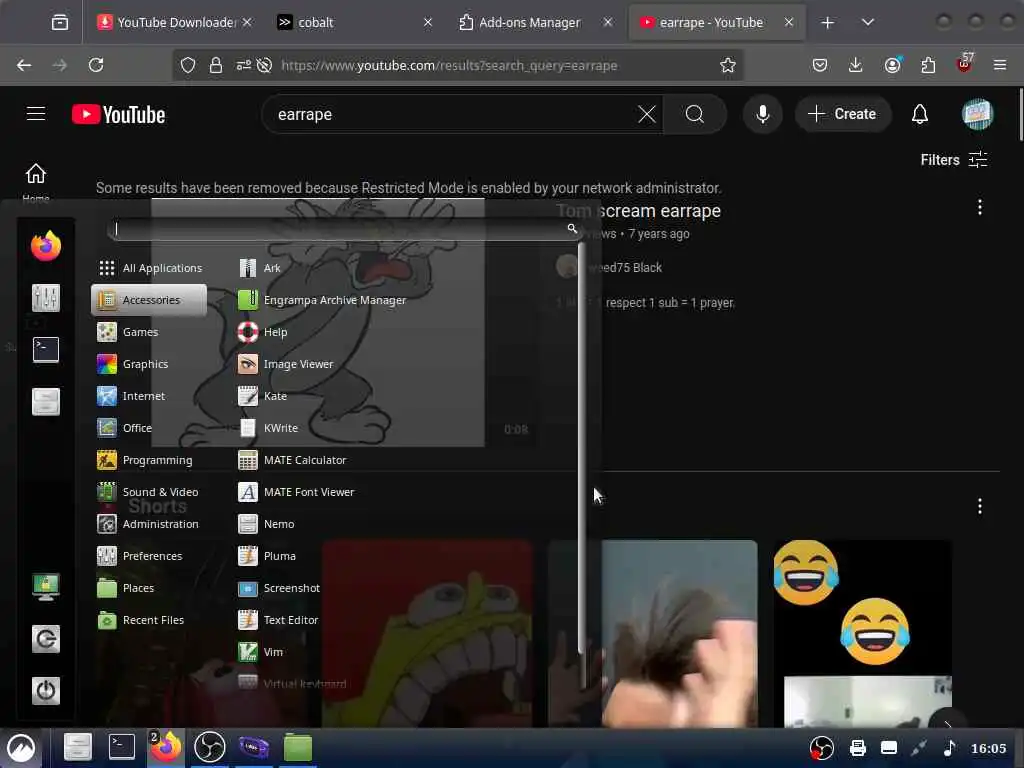Viewport: 1024px width, 768px height.
Task: Click the lock screen icon in menu sidebar
Action: (46, 586)
